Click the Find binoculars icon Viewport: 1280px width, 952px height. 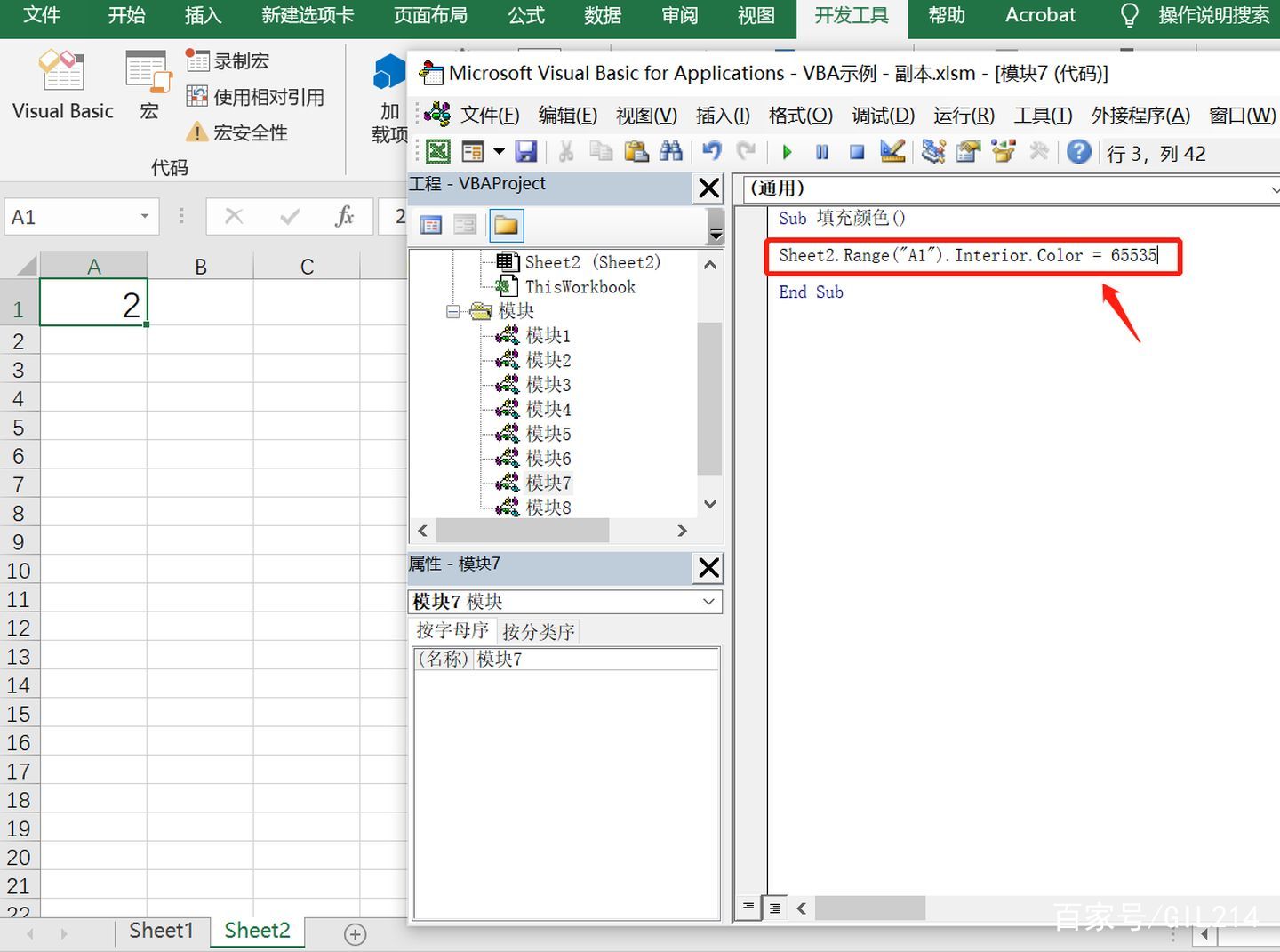click(671, 152)
